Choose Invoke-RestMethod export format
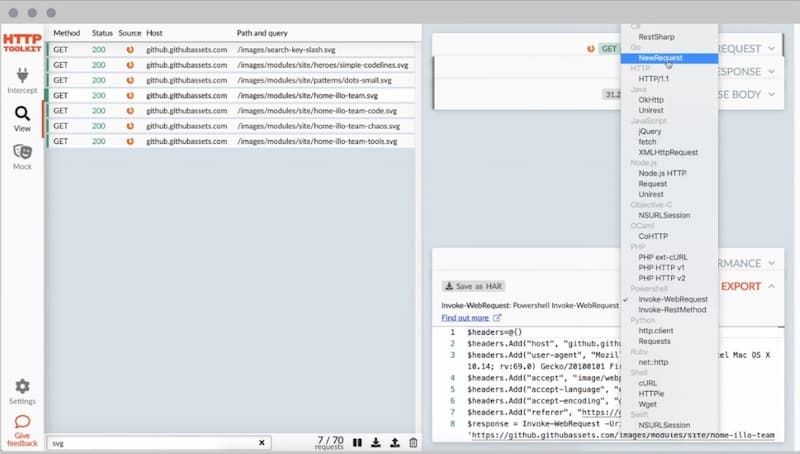Viewport: 800px width, 454px height. 672,310
